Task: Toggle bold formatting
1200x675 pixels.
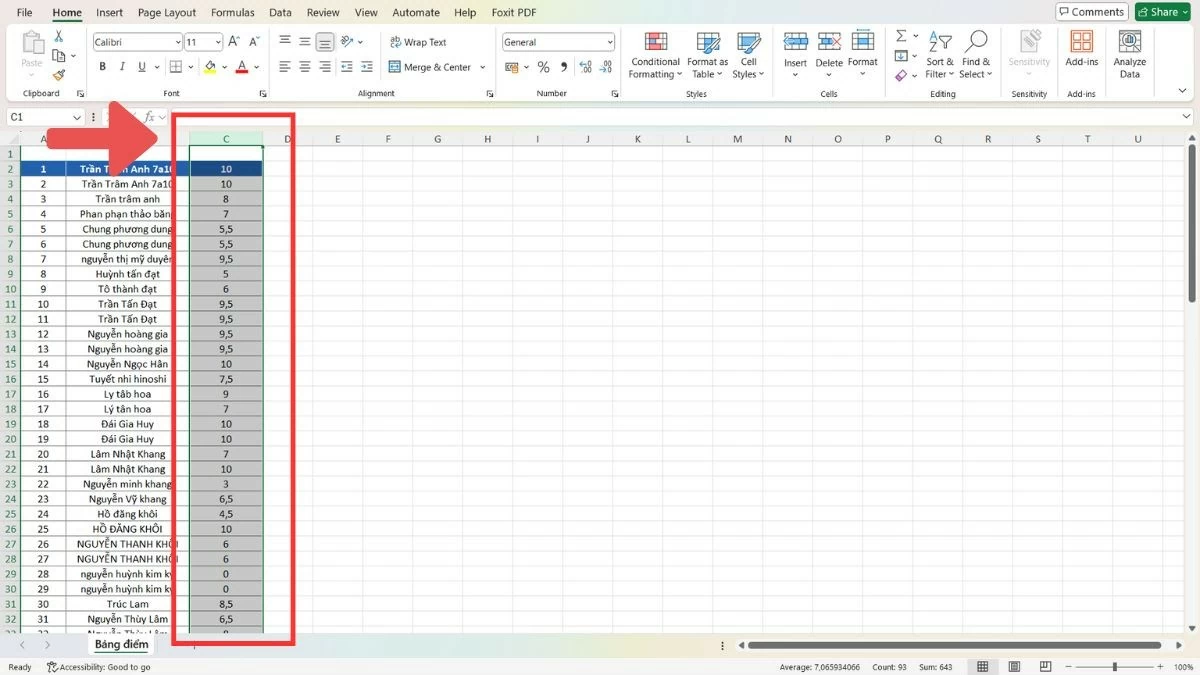Action: pyautogui.click(x=101, y=66)
